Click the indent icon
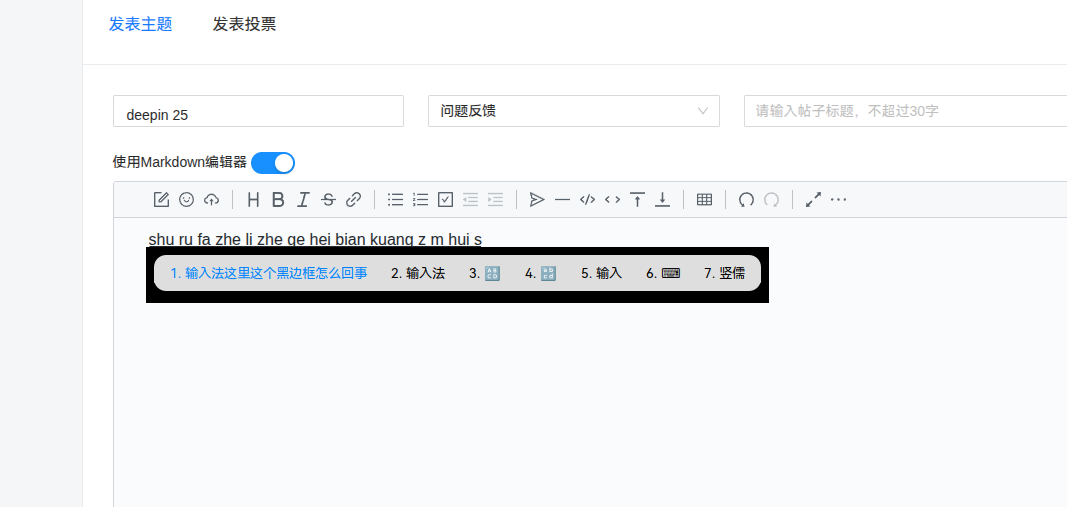 495,199
